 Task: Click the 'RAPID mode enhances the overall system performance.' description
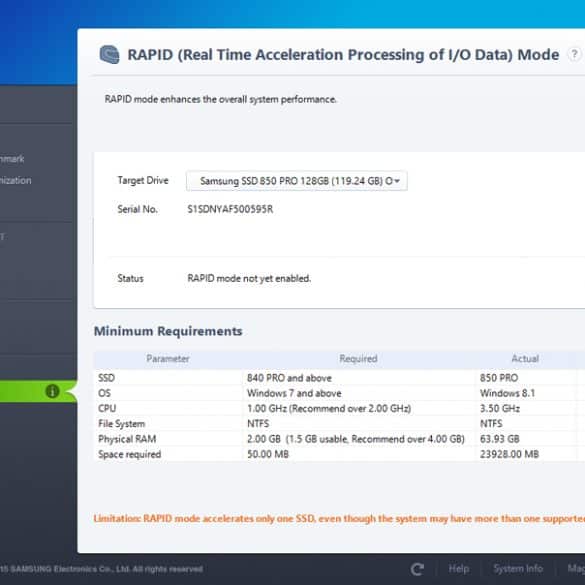pos(220,99)
